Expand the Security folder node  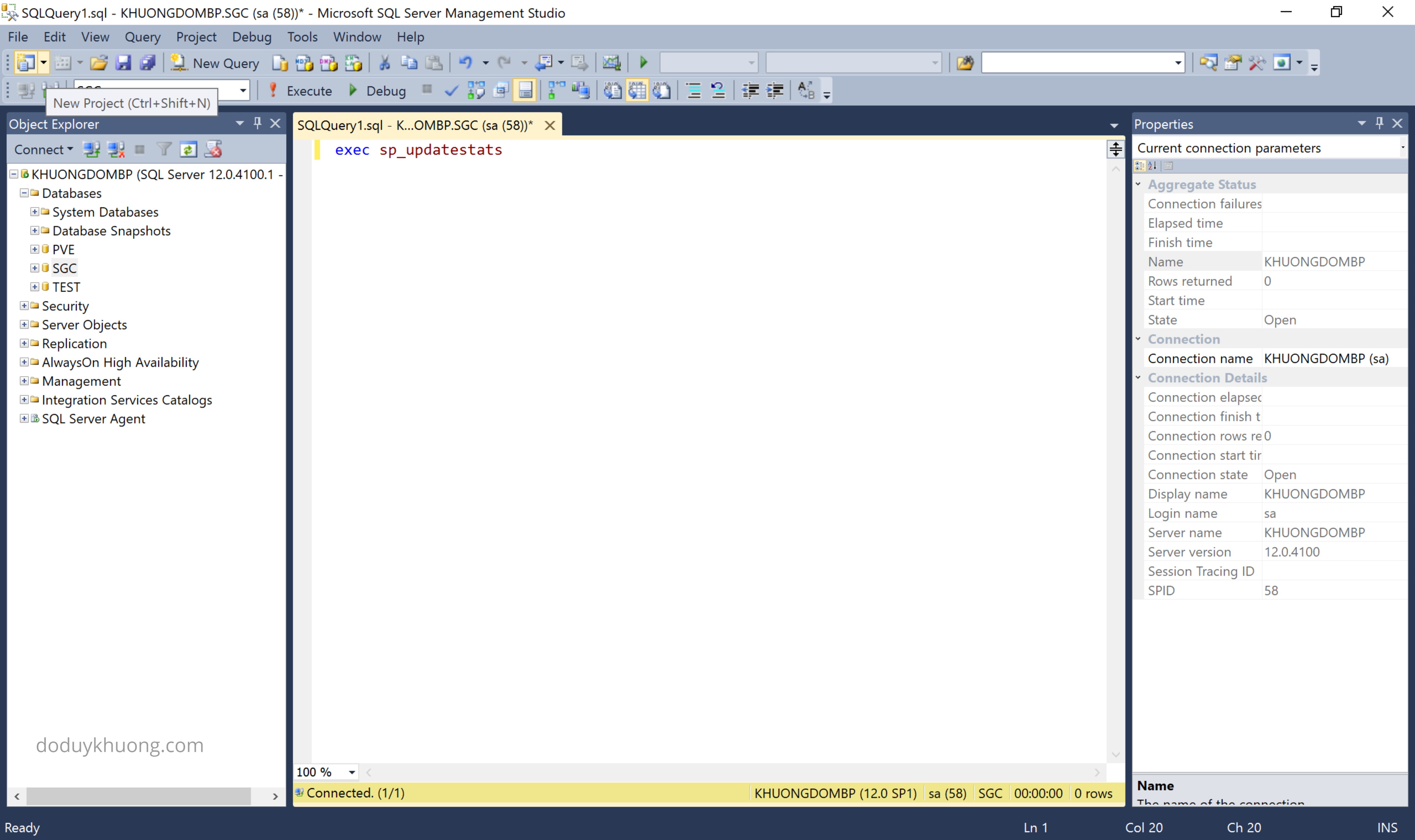(24, 306)
